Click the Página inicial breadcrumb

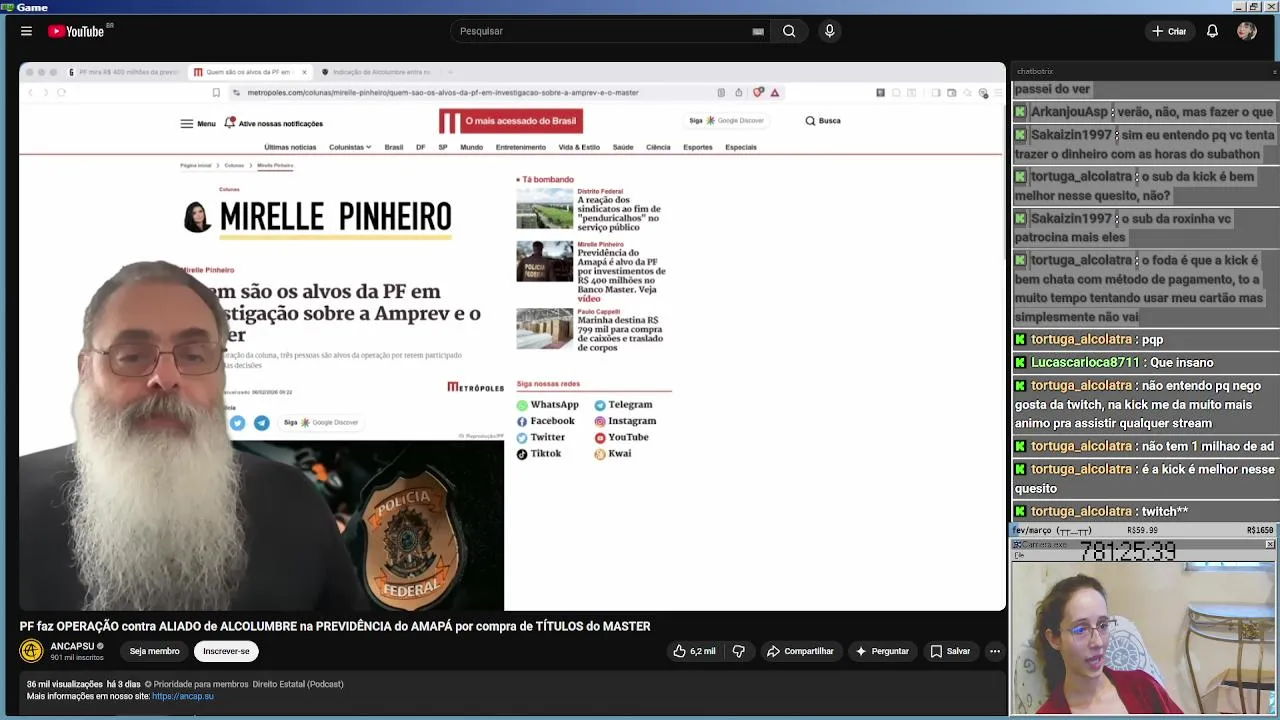pyautogui.click(x=196, y=165)
